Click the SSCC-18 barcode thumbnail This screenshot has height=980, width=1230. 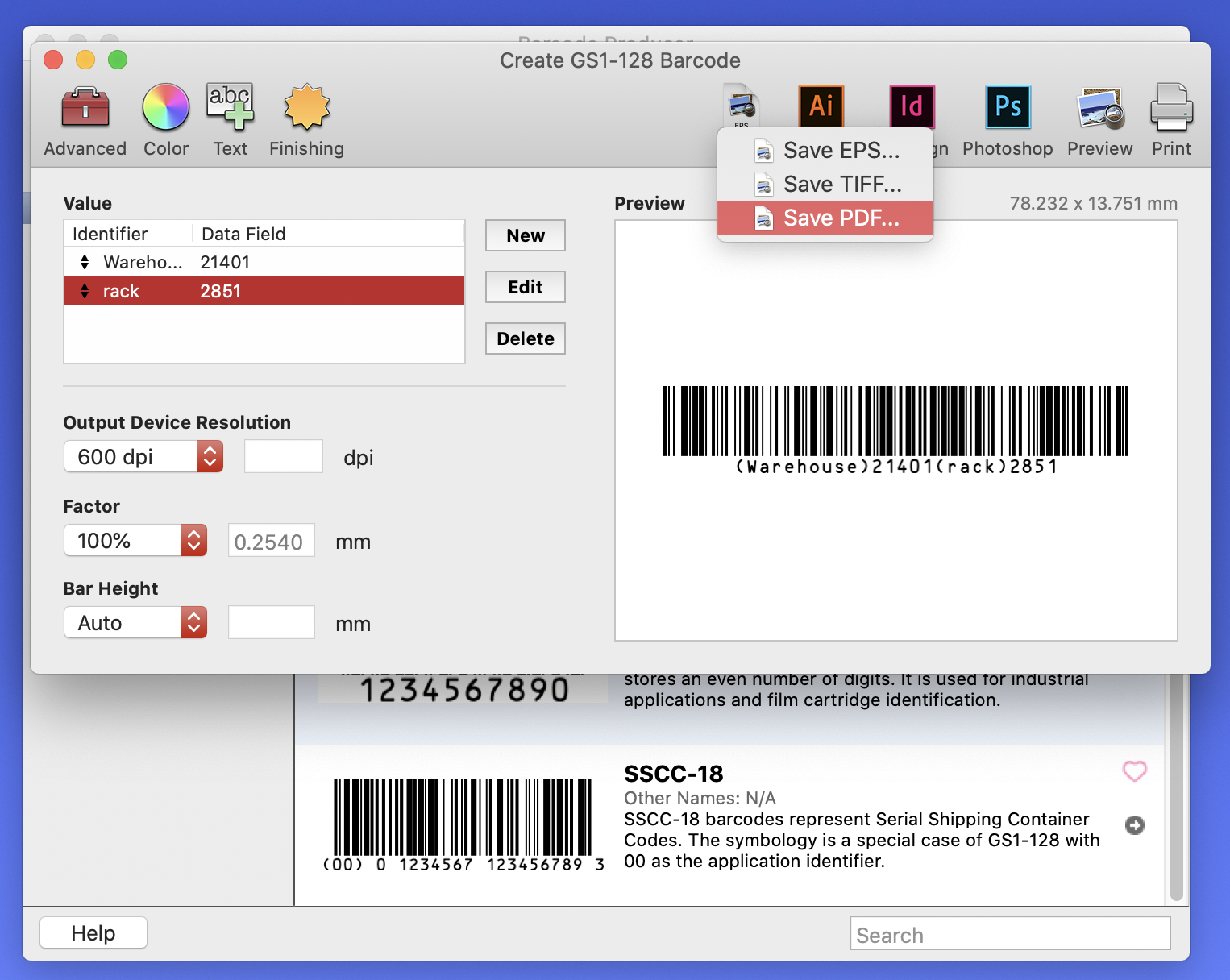[x=463, y=824]
